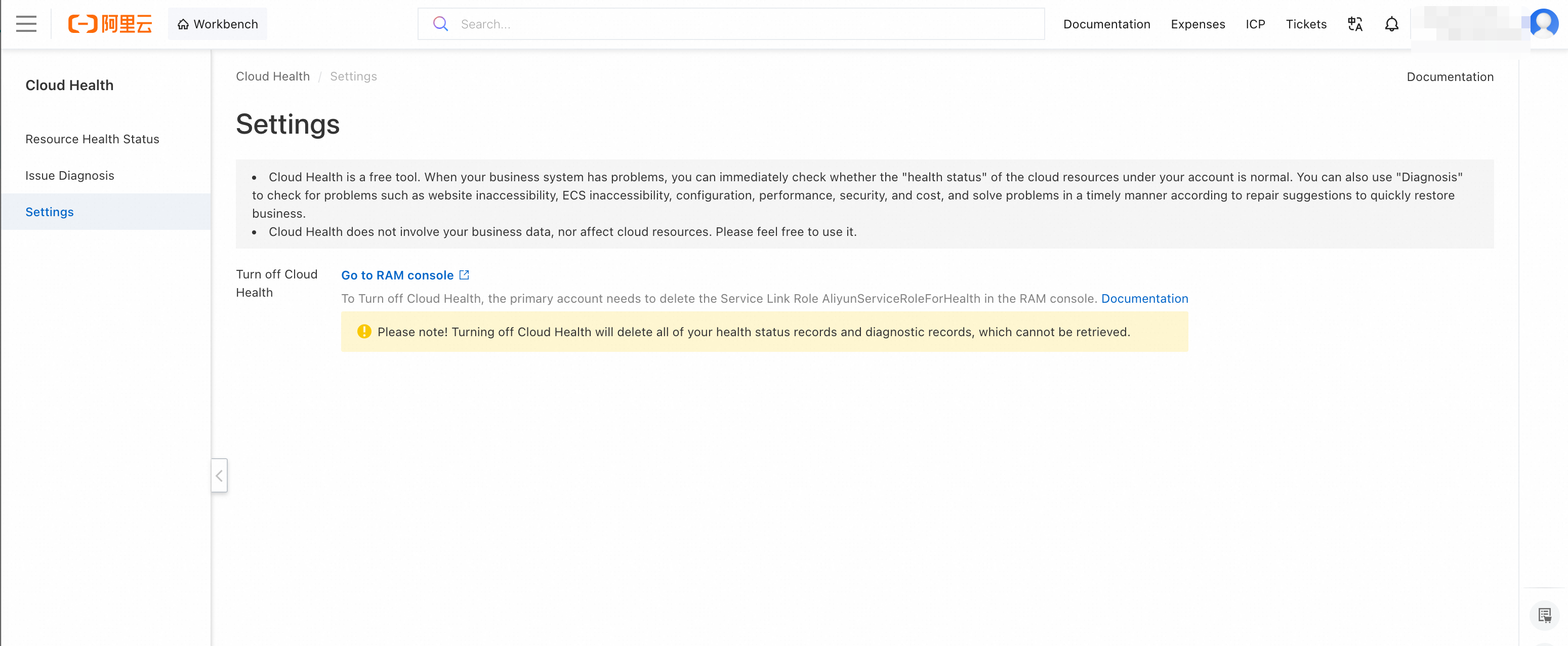Open the Documentation link beside the breadcrumb
Screen dimensions: 1568x646
coord(1449,77)
